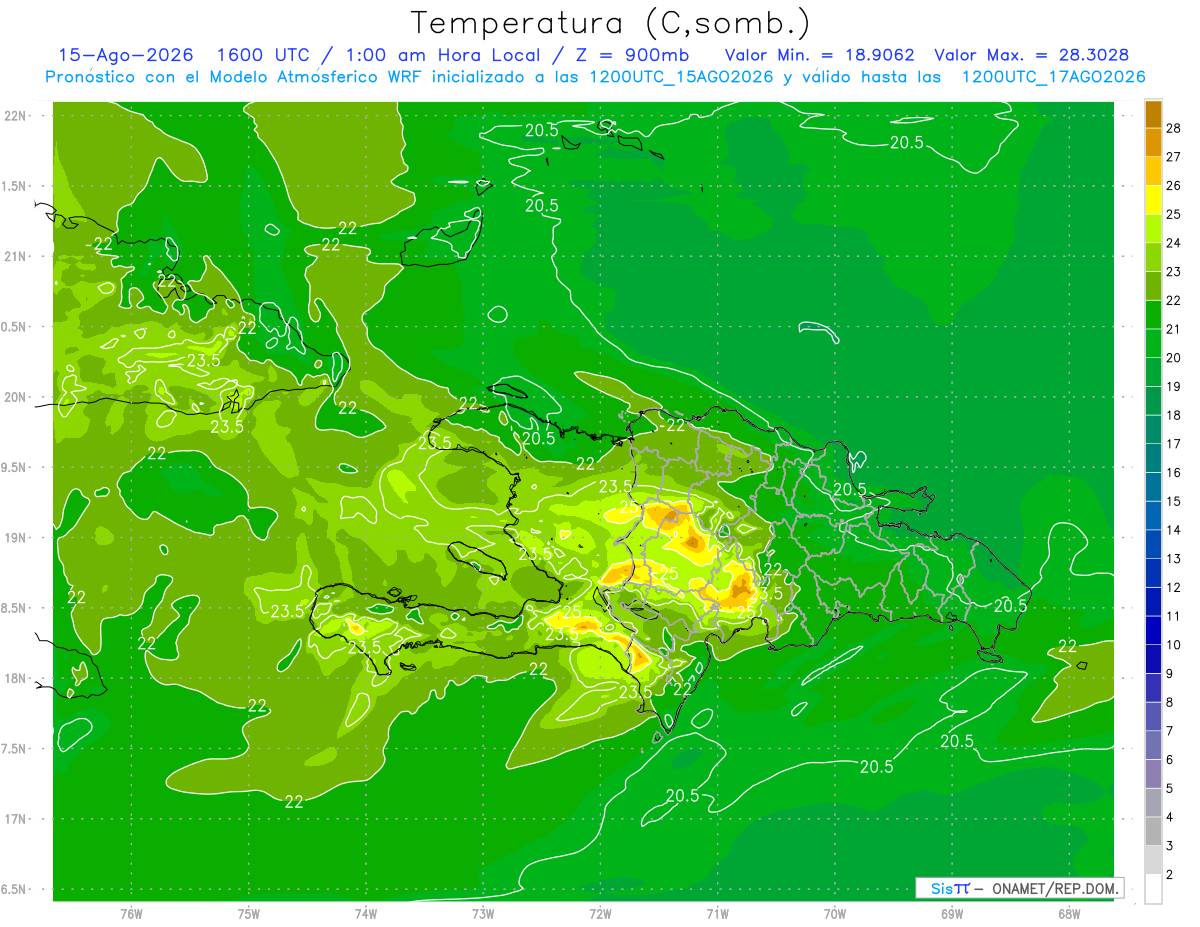Screen dimensions: 1200x927
Task: Pick the dark orange swatch above 28 in color scale
Action: (1153, 114)
